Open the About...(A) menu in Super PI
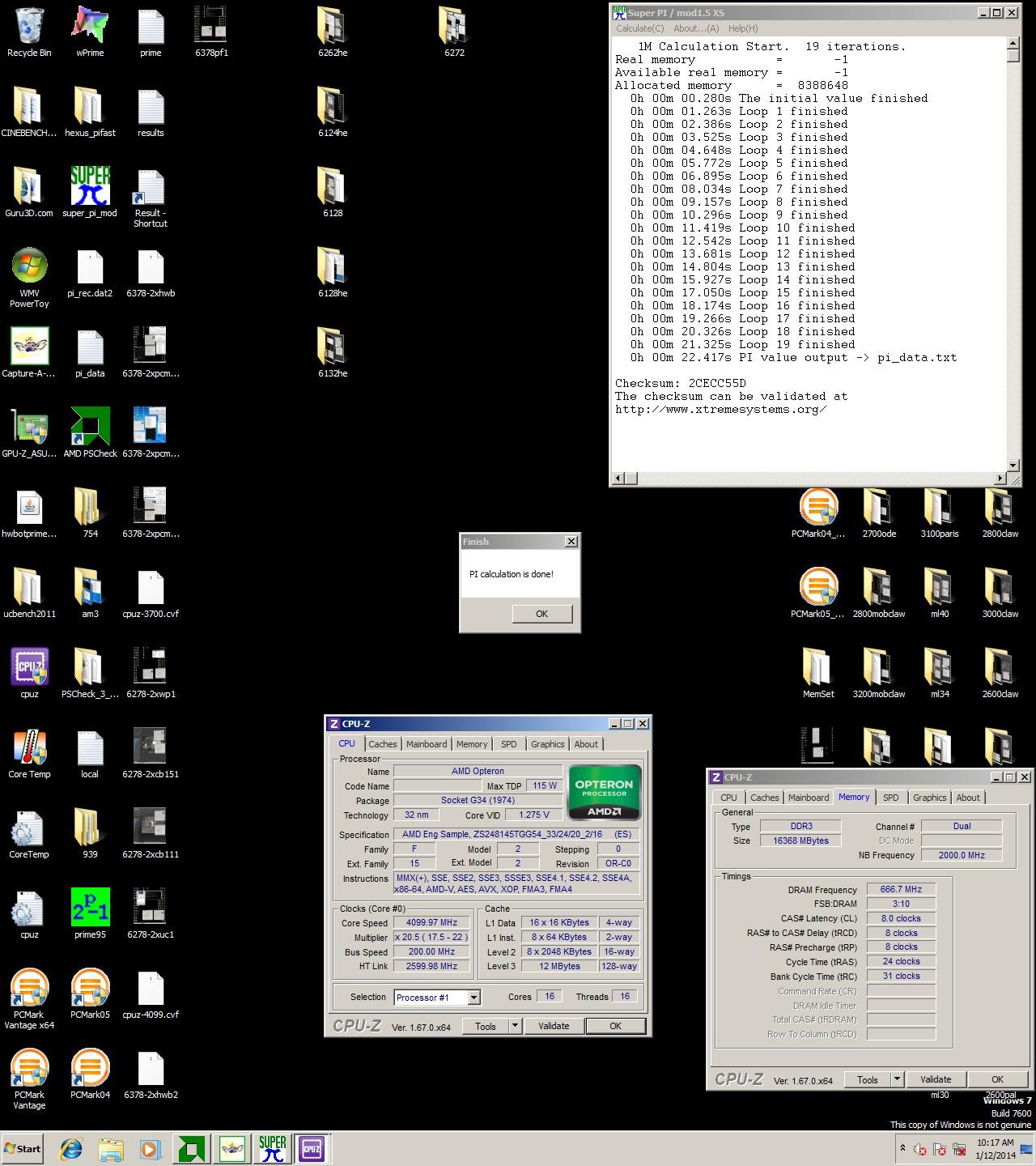 tap(696, 28)
